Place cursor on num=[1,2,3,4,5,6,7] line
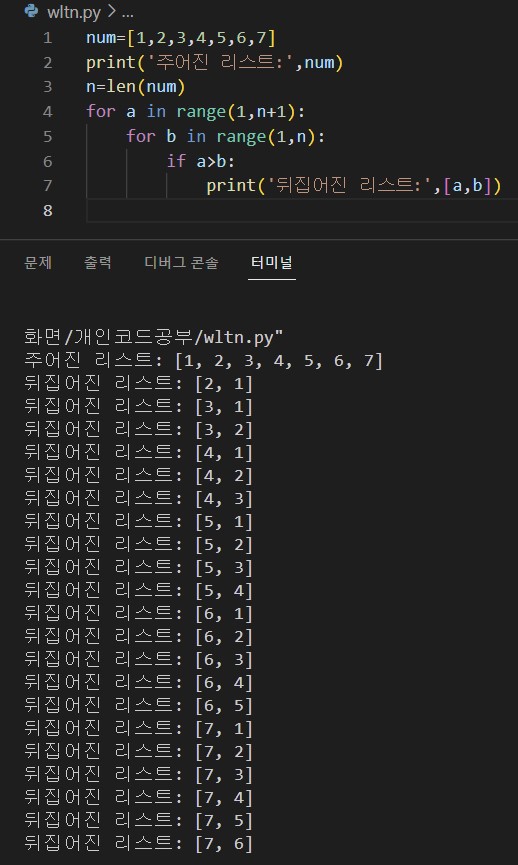This screenshot has height=865, width=518. [180, 38]
